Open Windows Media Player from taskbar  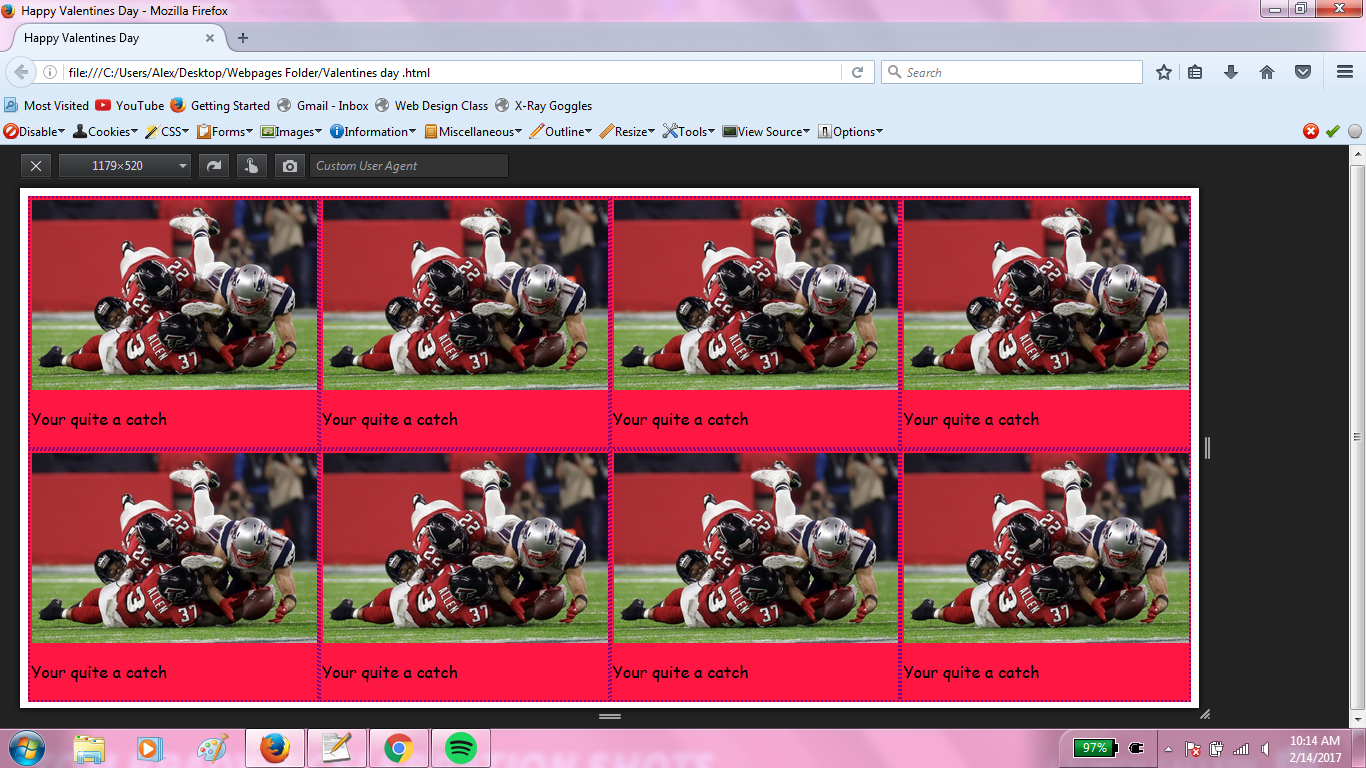tap(150, 748)
